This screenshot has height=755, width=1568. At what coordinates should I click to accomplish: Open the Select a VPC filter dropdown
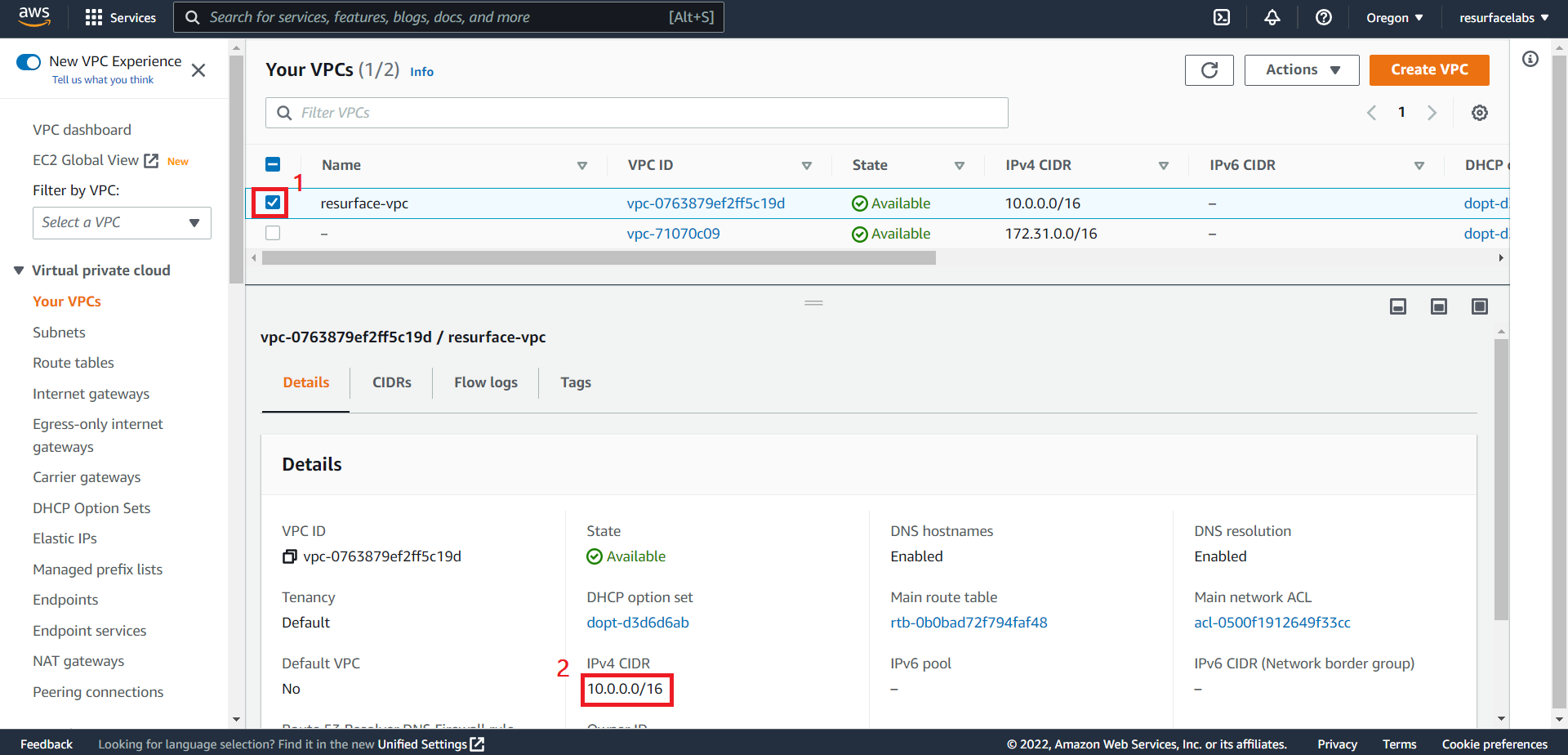122,223
